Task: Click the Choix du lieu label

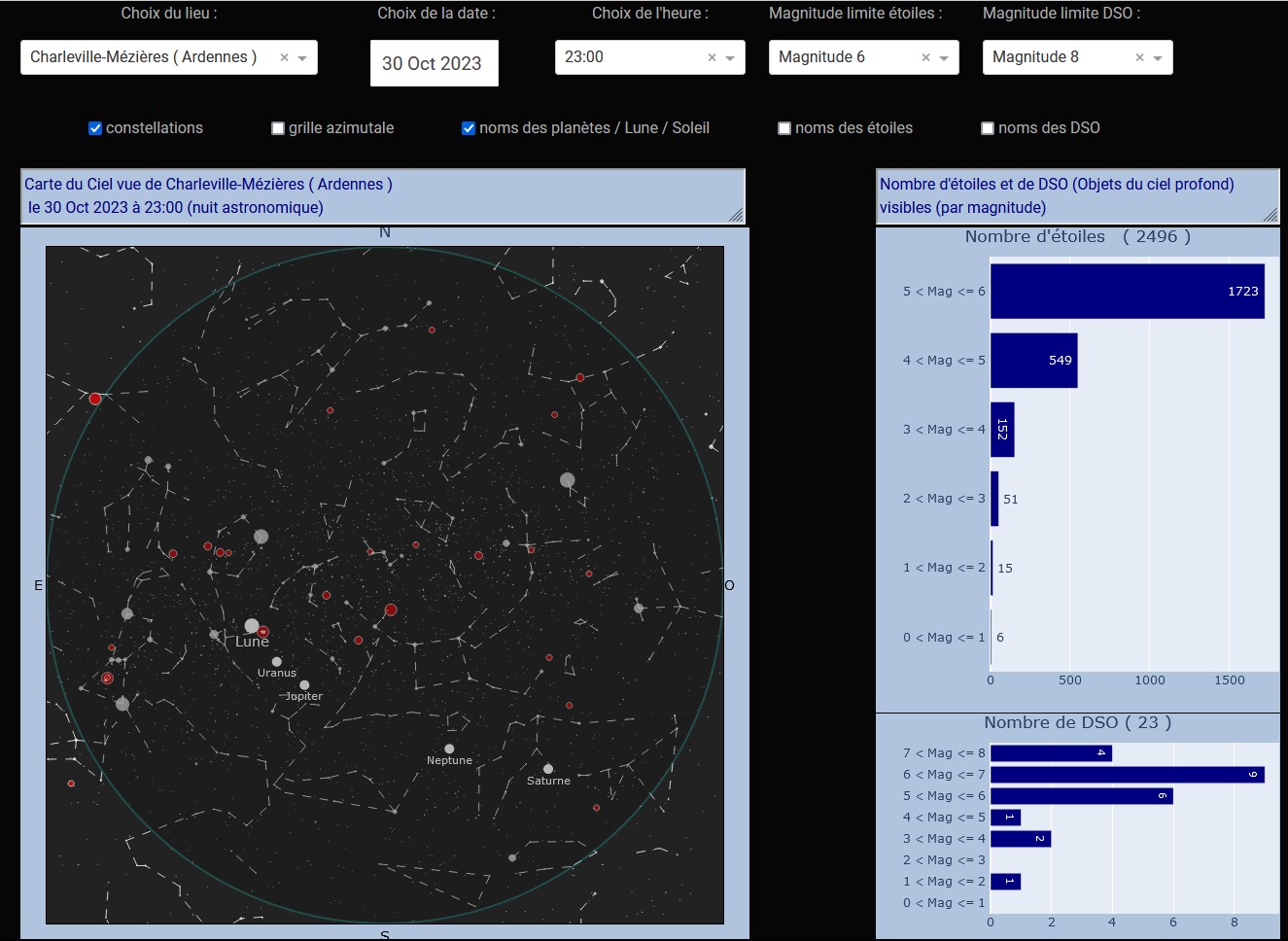Action: click(x=169, y=14)
